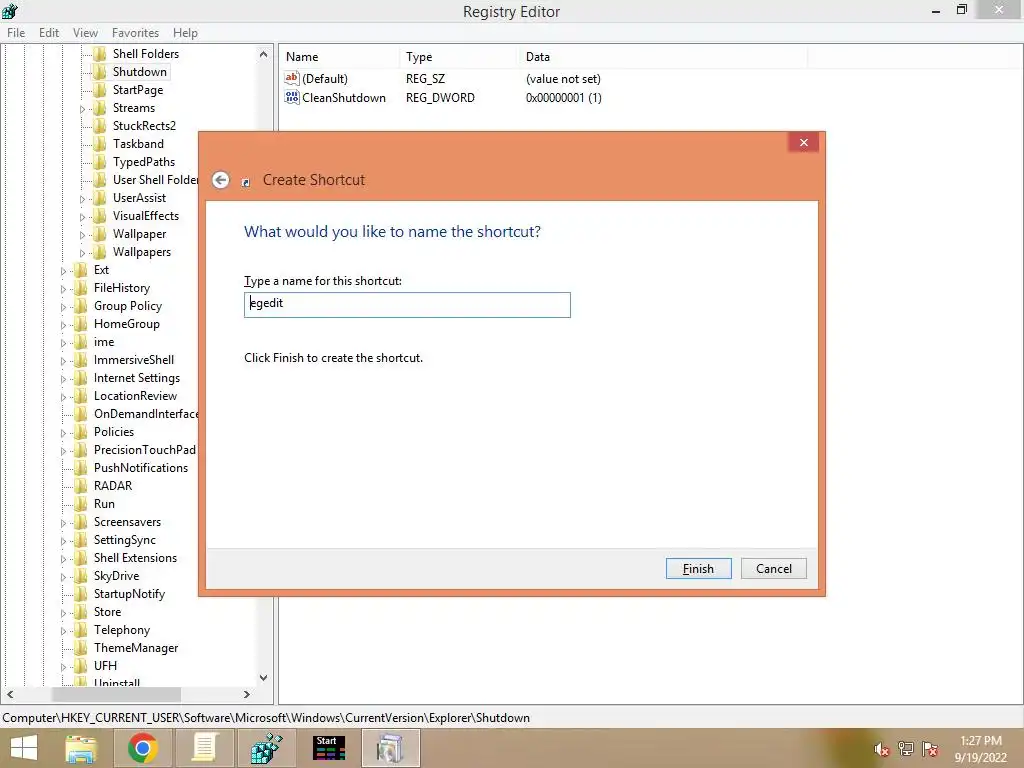The width and height of the screenshot is (1024, 768).
Task: Expand the FileHistory key
Action: pyautogui.click(x=63, y=289)
